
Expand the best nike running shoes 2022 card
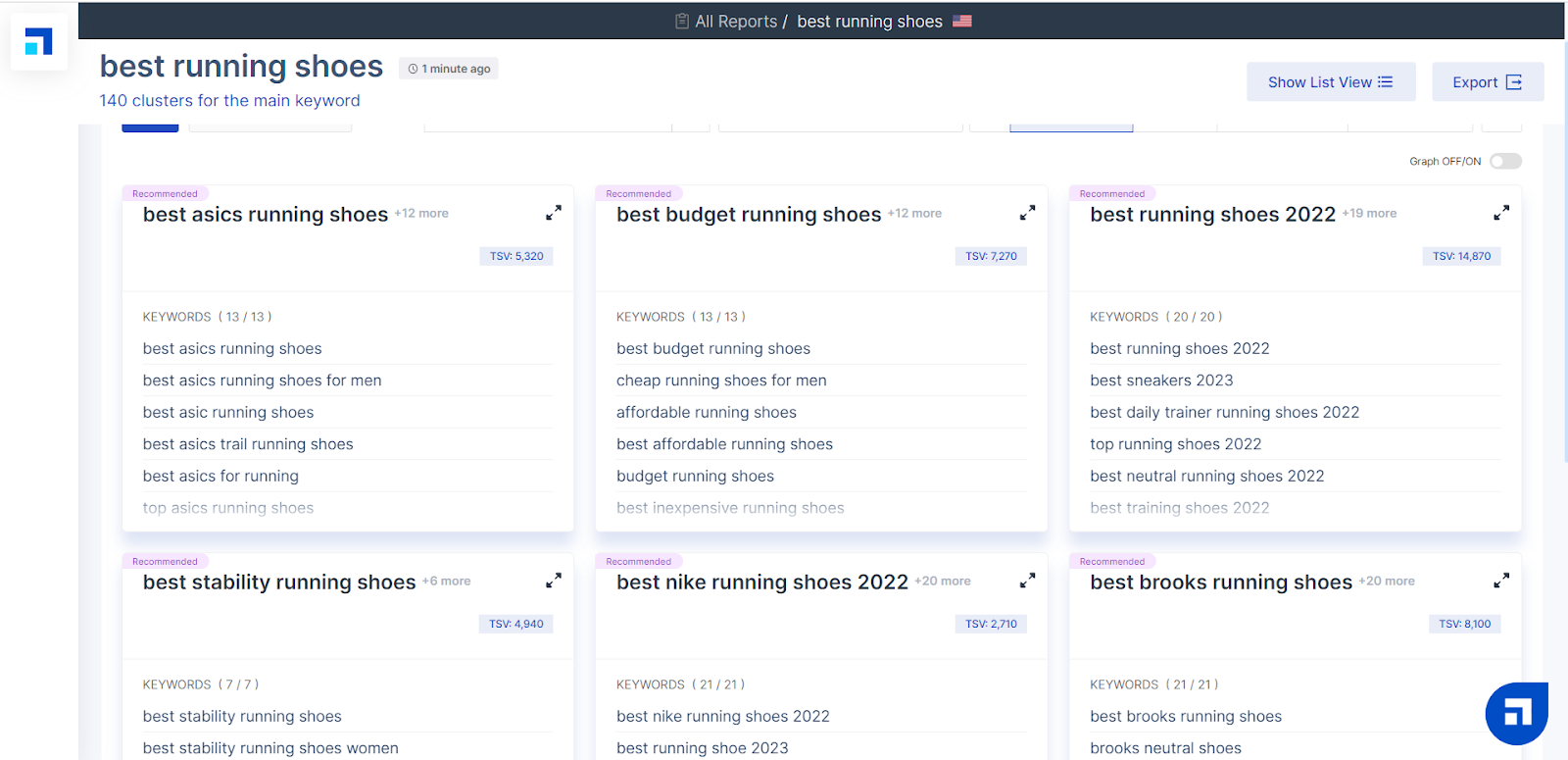[x=1027, y=581]
